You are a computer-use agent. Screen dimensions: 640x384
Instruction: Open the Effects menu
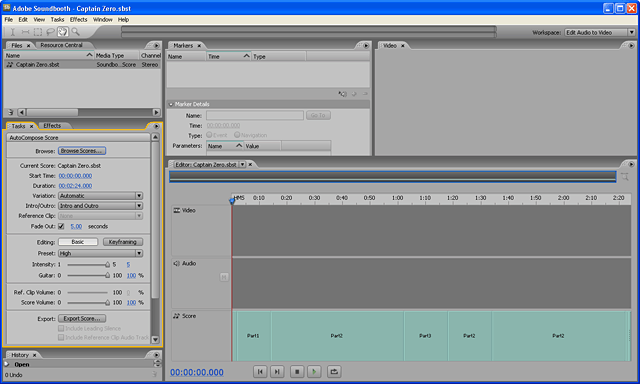78,20
